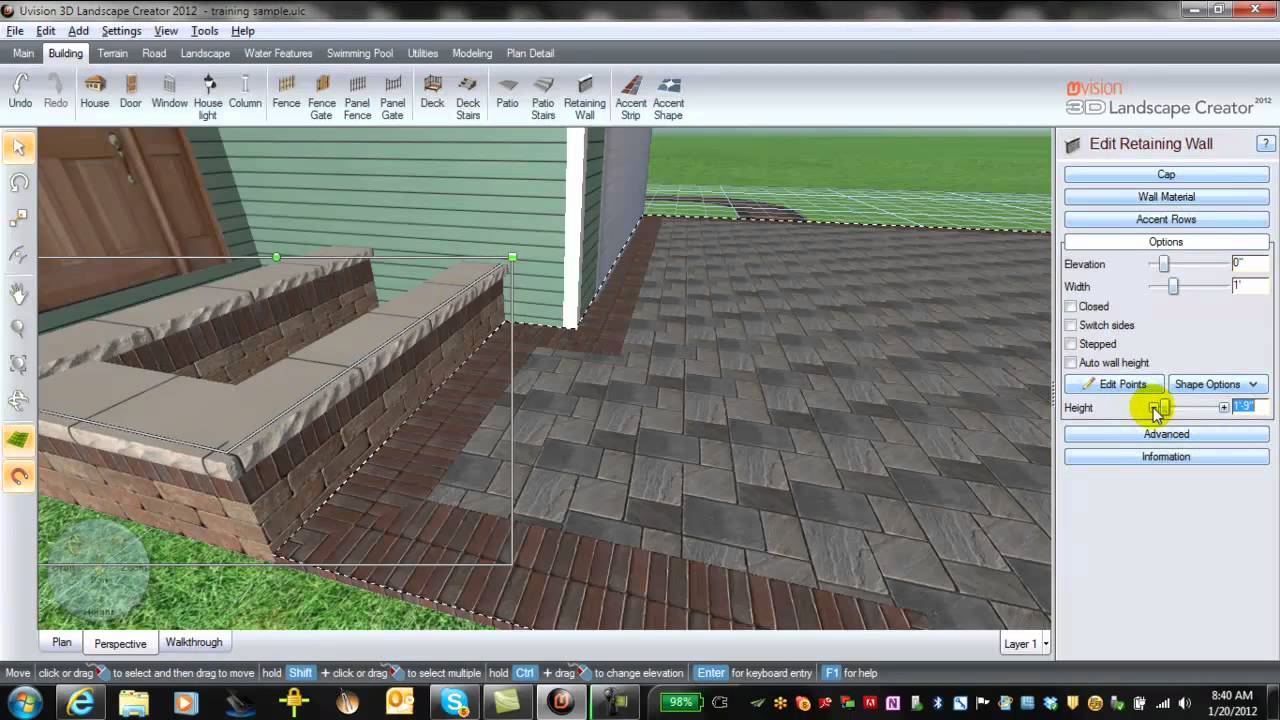The width and height of the screenshot is (1280, 720).
Task: Enable the Stepped checkbox
Action: pos(1071,344)
